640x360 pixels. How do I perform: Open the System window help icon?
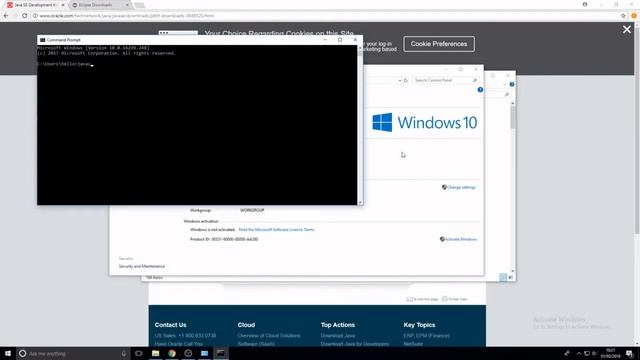480,90
